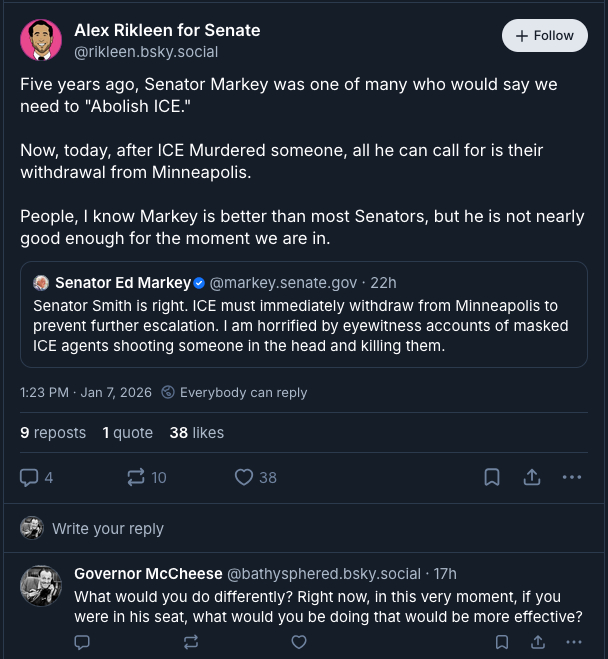Viewport: 608px width, 659px height.
Task: Bookmark Alex Rikleen's main post
Action: tap(492, 478)
